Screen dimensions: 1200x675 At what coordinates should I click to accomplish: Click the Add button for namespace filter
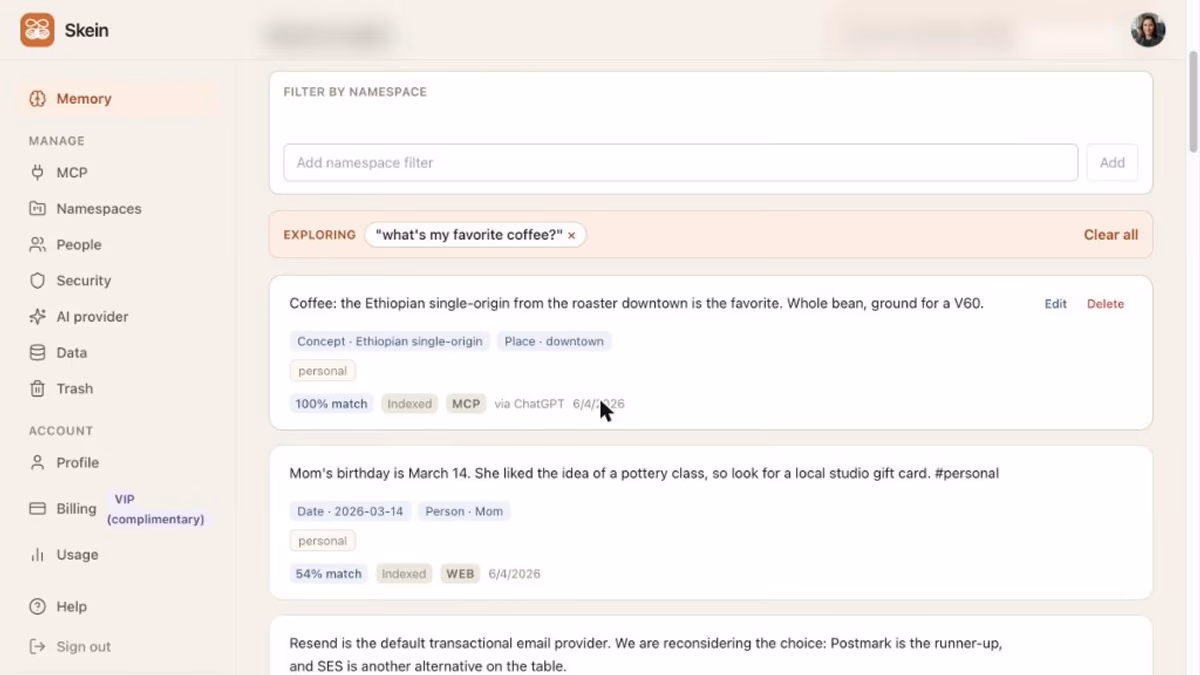point(1112,163)
